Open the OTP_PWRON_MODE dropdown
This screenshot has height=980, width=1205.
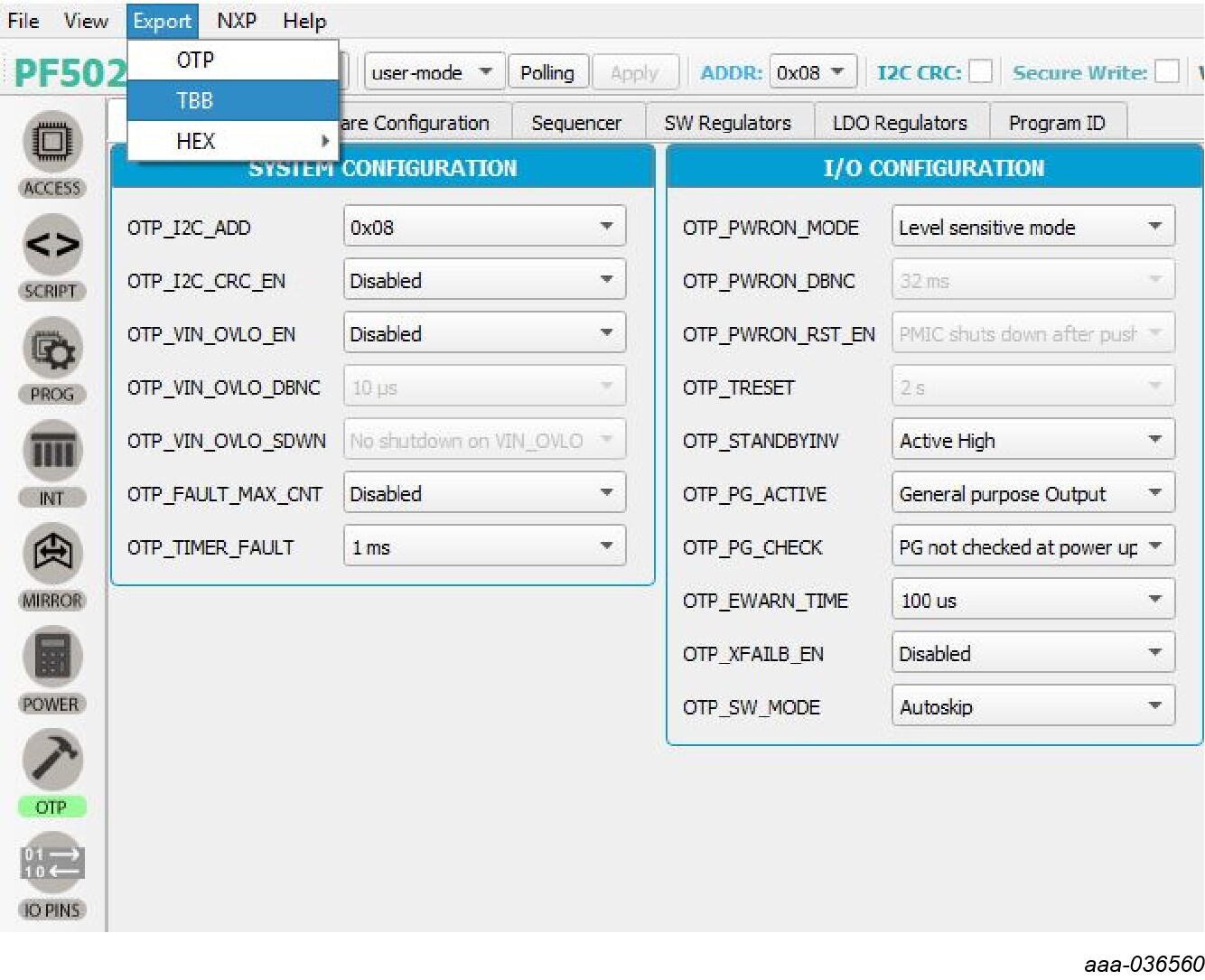(x=1032, y=227)
